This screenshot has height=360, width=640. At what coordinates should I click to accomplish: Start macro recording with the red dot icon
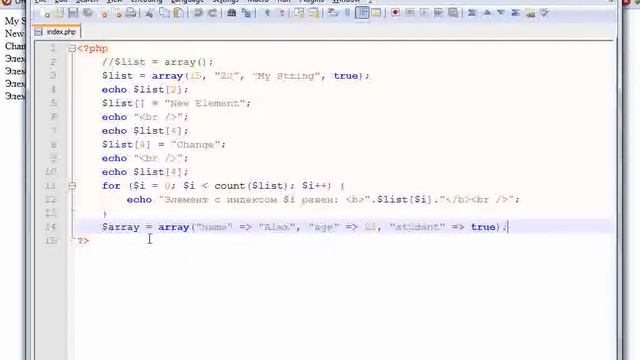(x=395, y=13)
